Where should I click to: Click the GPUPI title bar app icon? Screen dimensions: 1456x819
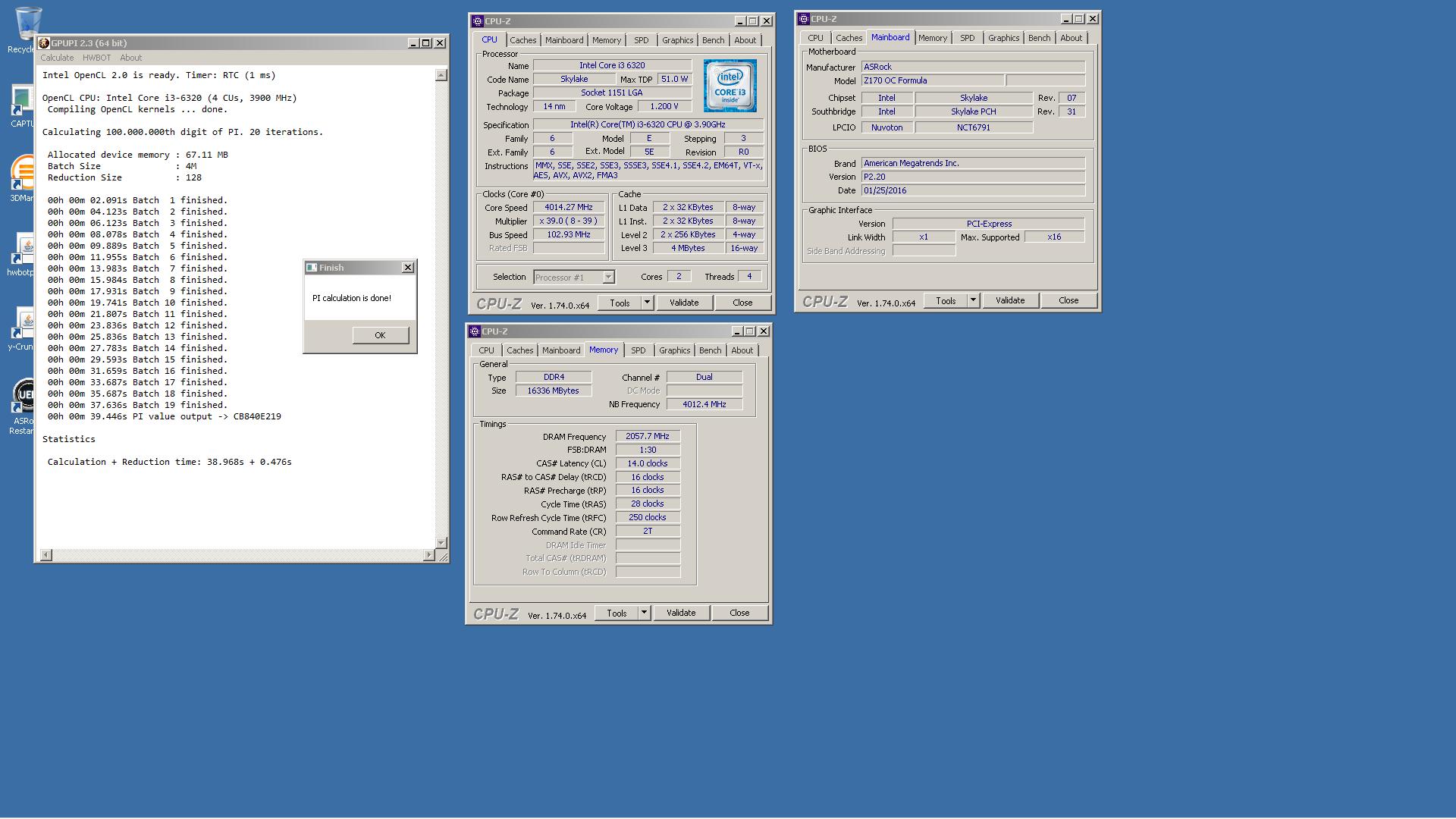coord(44,43)
